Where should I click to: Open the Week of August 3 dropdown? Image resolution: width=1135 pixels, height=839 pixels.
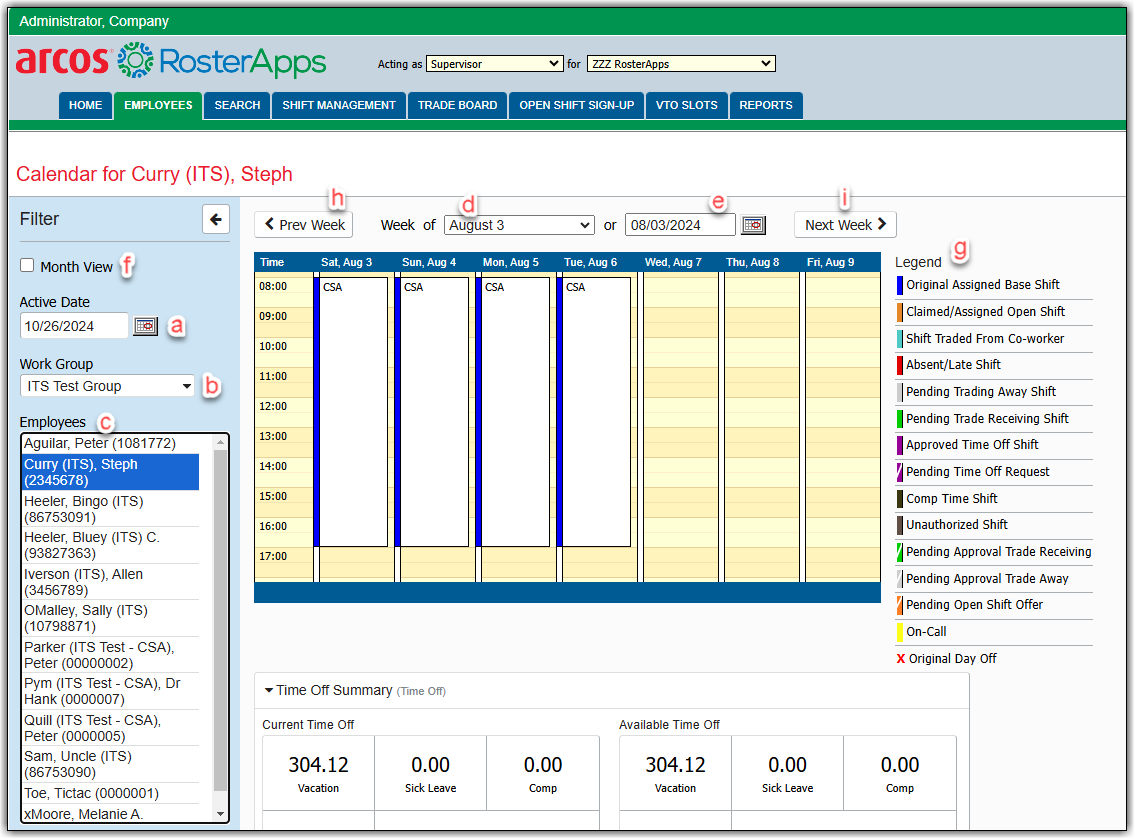pos(519,225)
